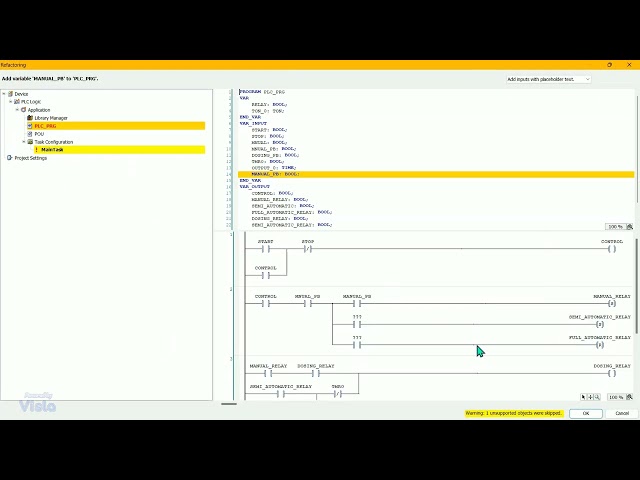
Task: Click the 'CONTROL: BOOL;' declaration line
Action: (273, 193)
